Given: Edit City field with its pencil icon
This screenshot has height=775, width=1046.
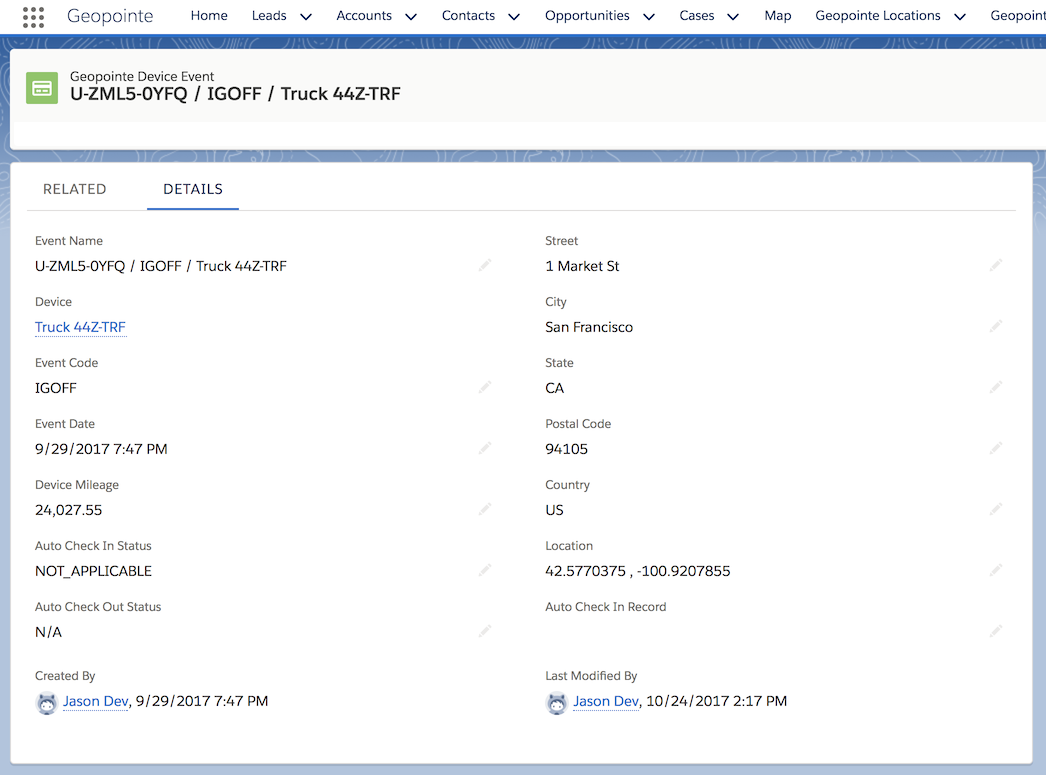Looking at the screenshot, I should [996, 326].
